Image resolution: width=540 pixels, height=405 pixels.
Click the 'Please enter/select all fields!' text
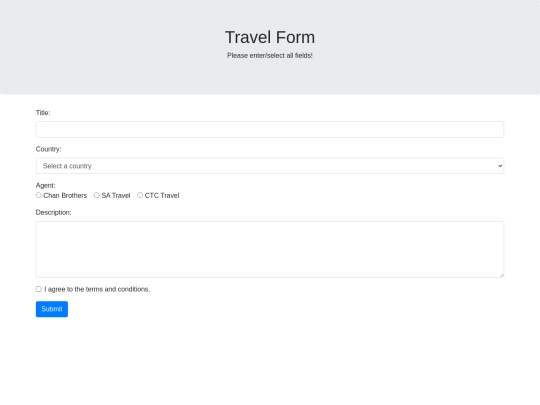[x=270, y=55]
